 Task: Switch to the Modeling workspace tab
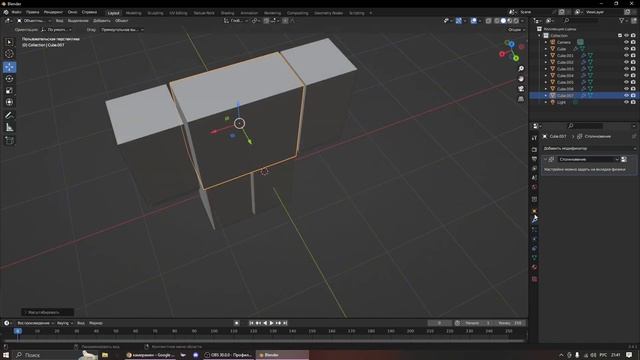pyautogui.click(x=133, y=13)
